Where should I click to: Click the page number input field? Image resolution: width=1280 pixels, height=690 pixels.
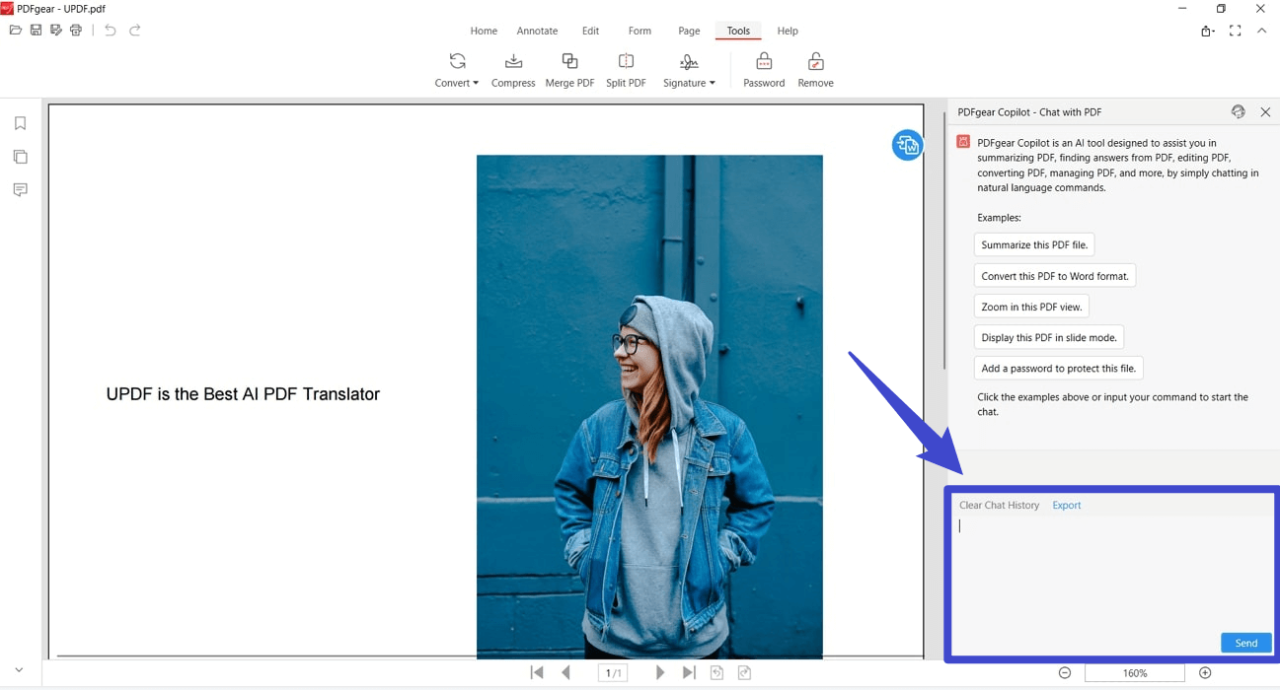[x=612, y=672]
